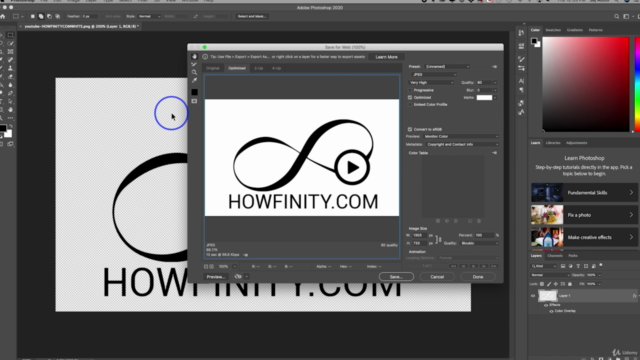Switch to the 2-Up tab

tap(259, 68)
